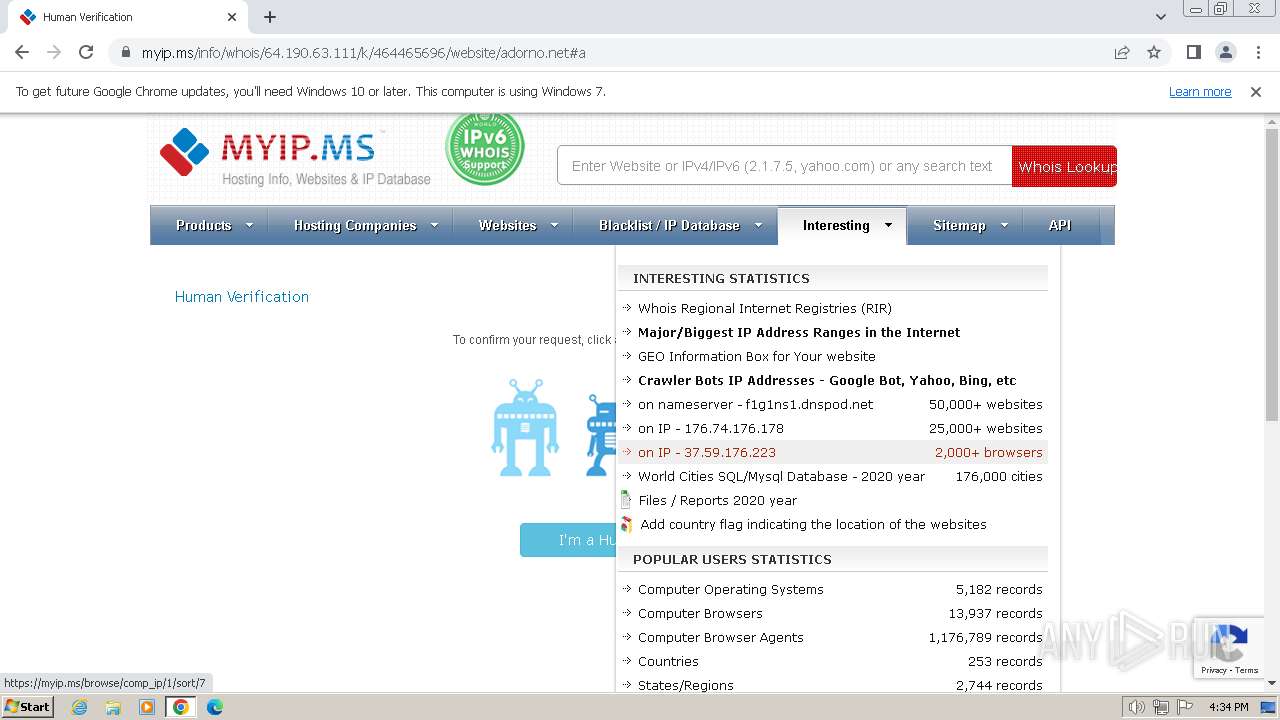
Task: Open Add country flag for websites link
Action: (x=813, y=524)
